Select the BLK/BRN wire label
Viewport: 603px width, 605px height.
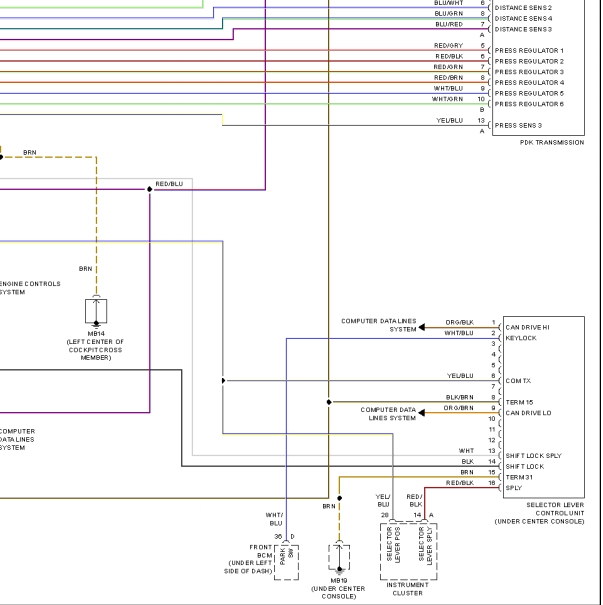click(x=459, y=397)
